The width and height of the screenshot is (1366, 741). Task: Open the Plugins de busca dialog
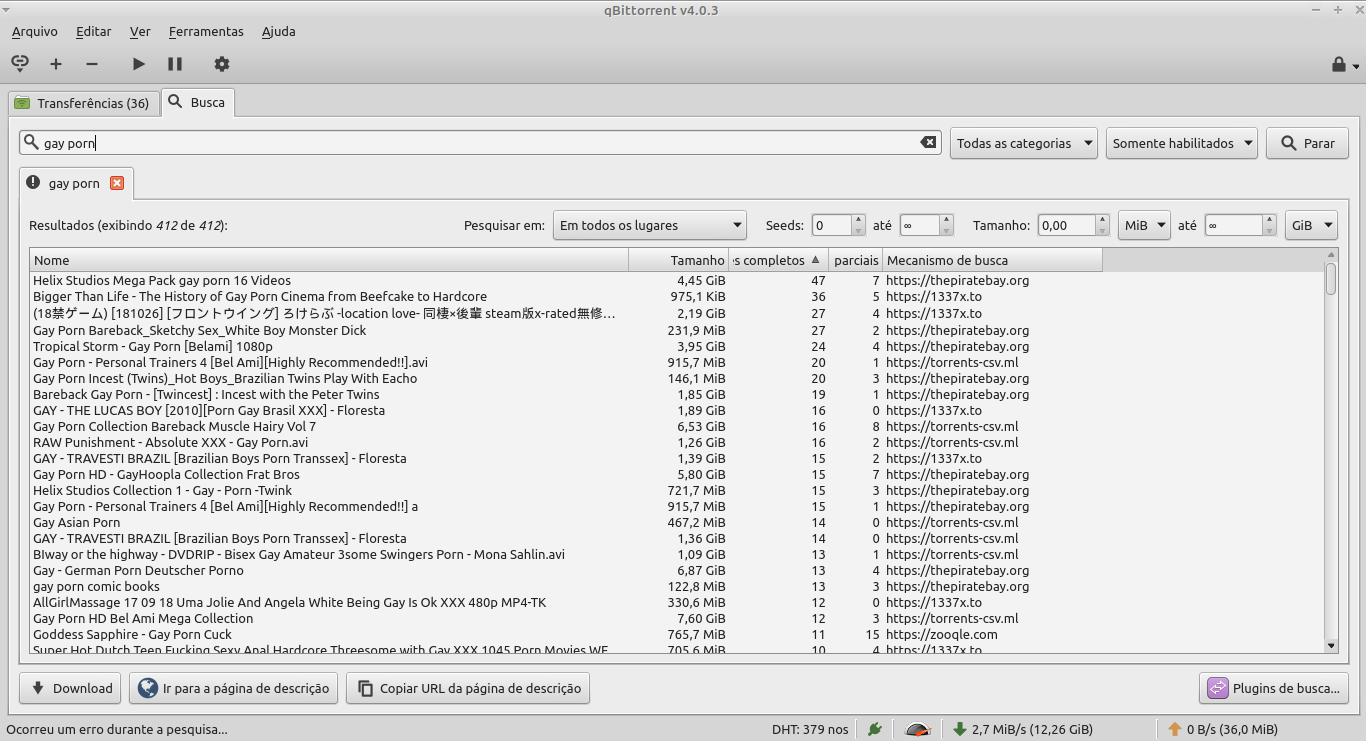(x=1272, y=688)
